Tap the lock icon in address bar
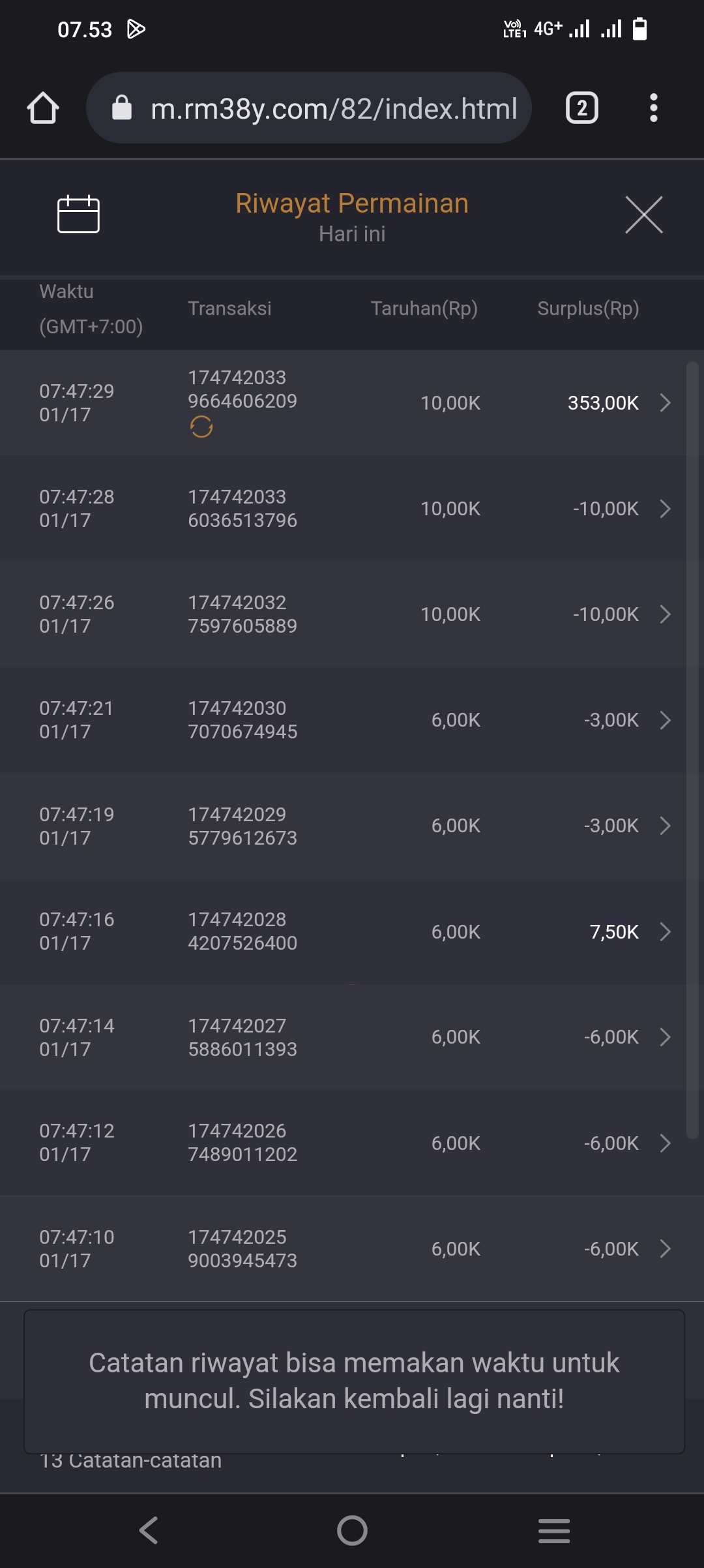The image size is (704, 1568). [x=122, y=108]
